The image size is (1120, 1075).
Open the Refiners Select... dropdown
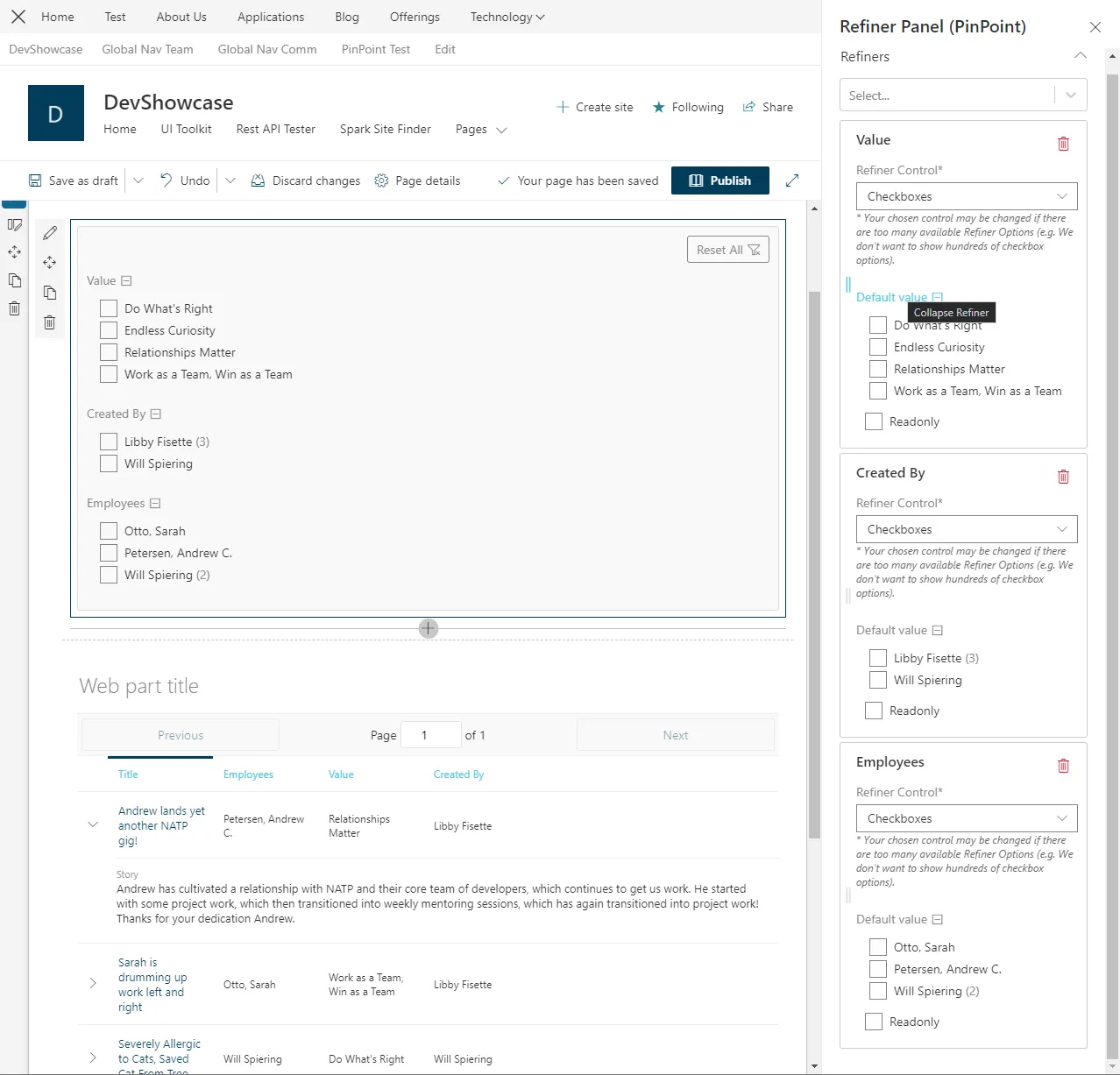pyautogui.click(x=963, y=95)
